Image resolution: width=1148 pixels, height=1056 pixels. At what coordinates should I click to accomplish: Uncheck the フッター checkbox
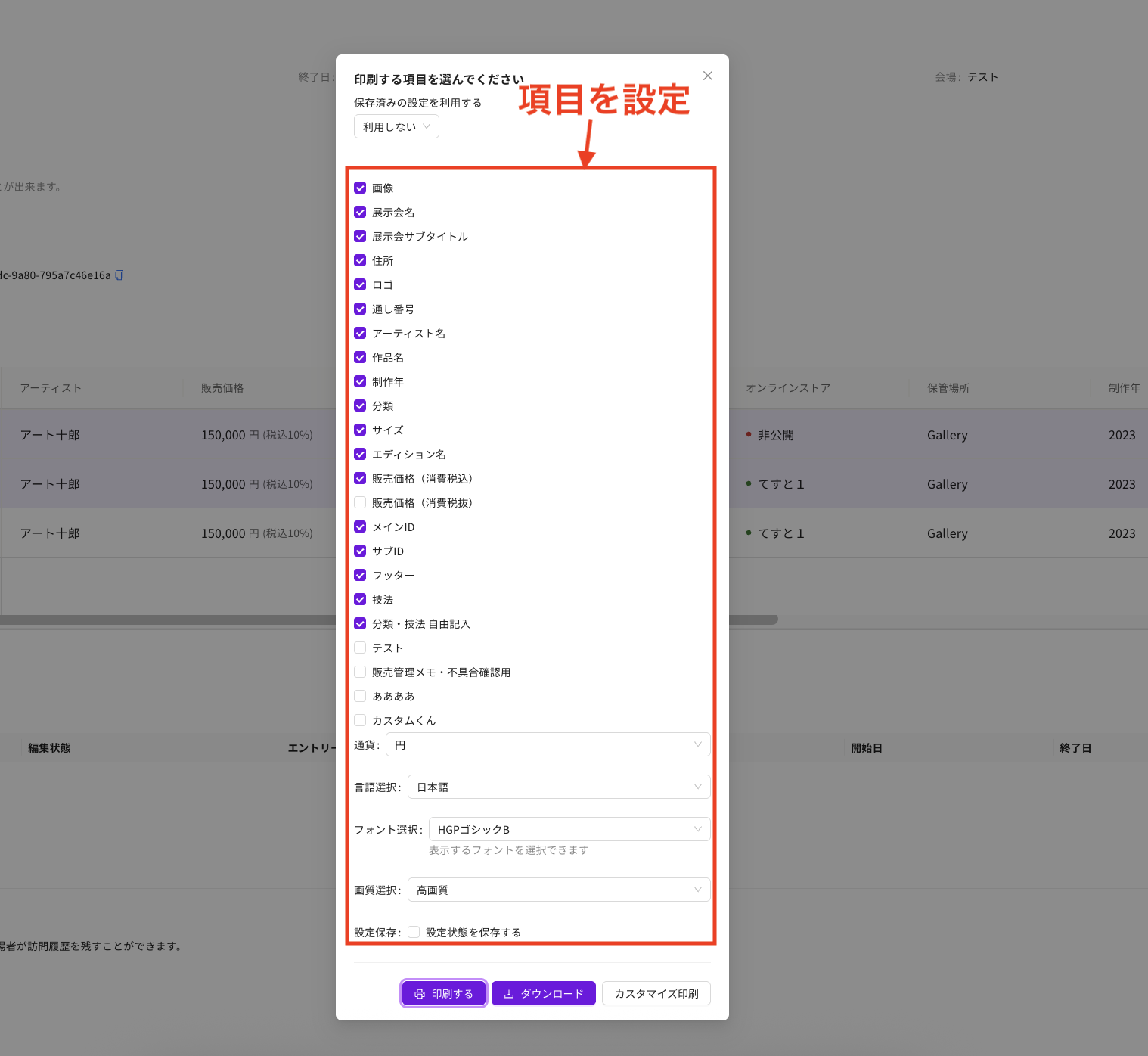pyautogui.click(x=360, y=575)
